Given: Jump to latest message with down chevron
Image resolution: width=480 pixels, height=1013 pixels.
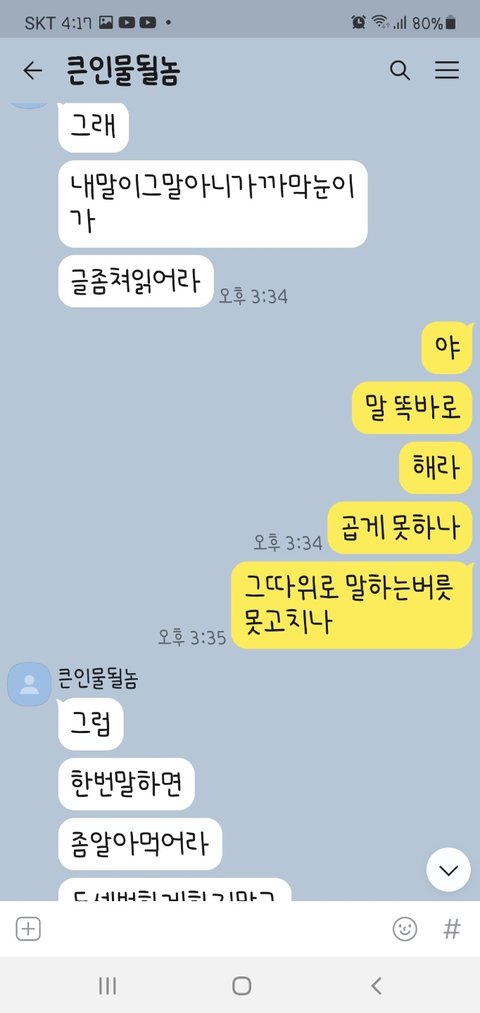Looking at the screenshot, I should [x=448, y=870].
